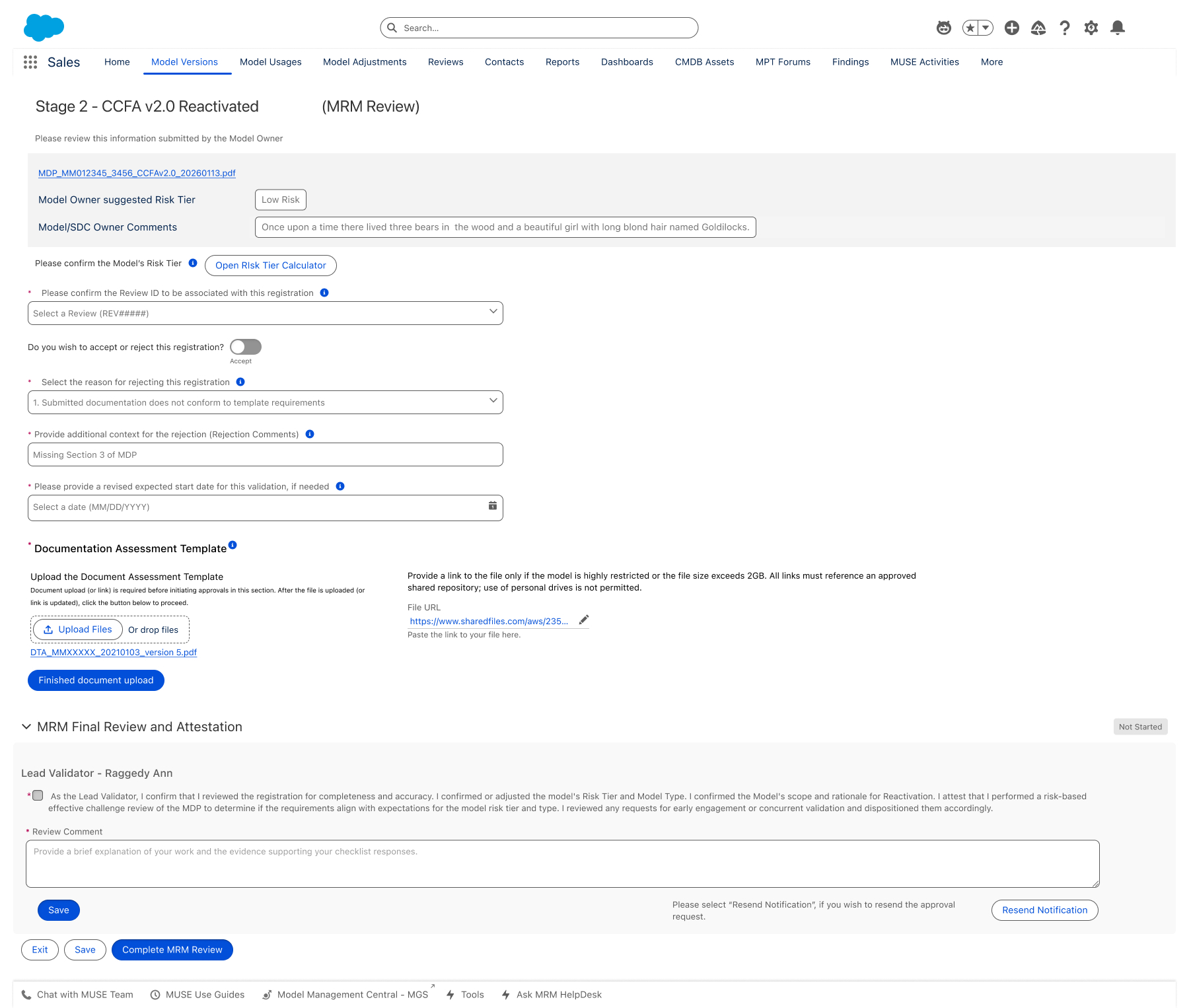Screen dimensions: 1189x1008
Task: Open the Help question mark icon
Action: pos(1065,28)
